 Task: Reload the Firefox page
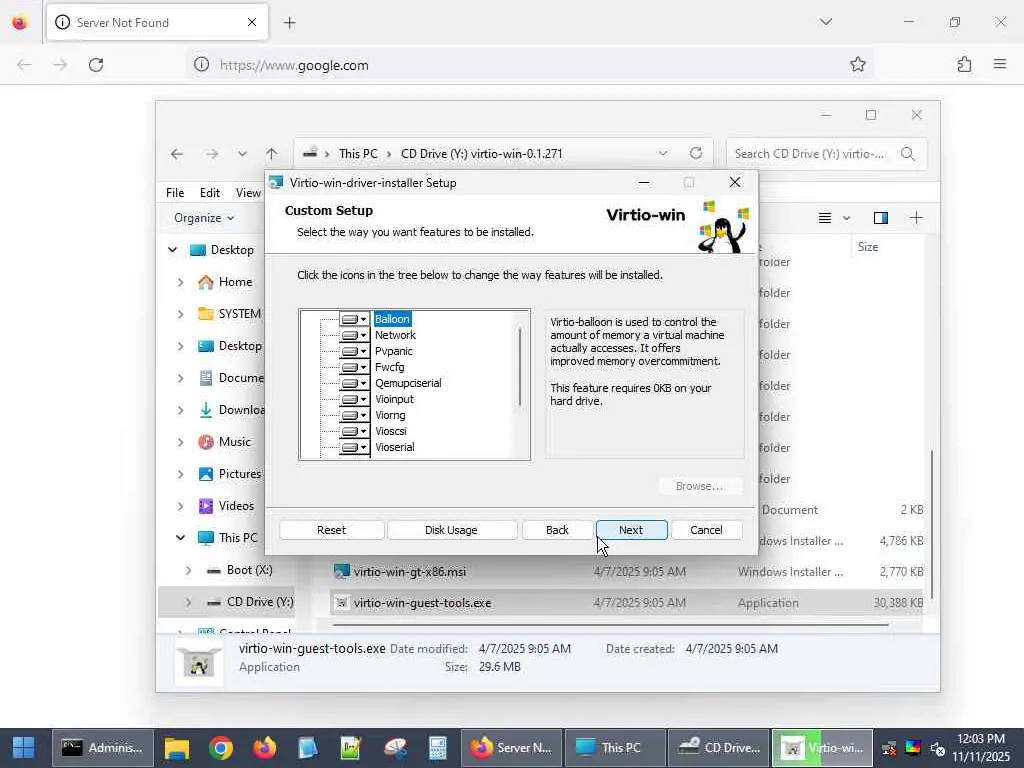point(96,65)
